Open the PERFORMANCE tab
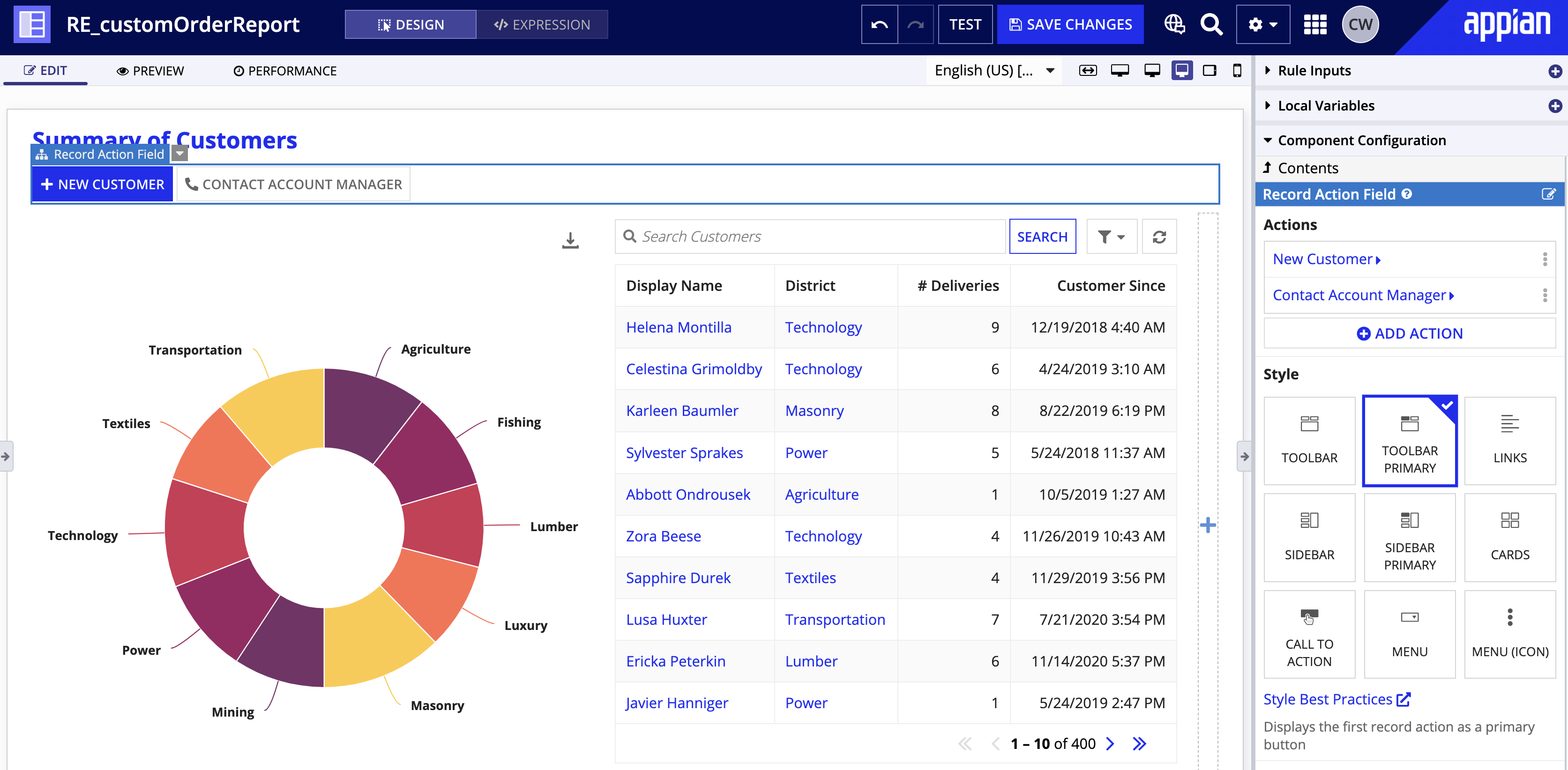 tap(285, 71)
